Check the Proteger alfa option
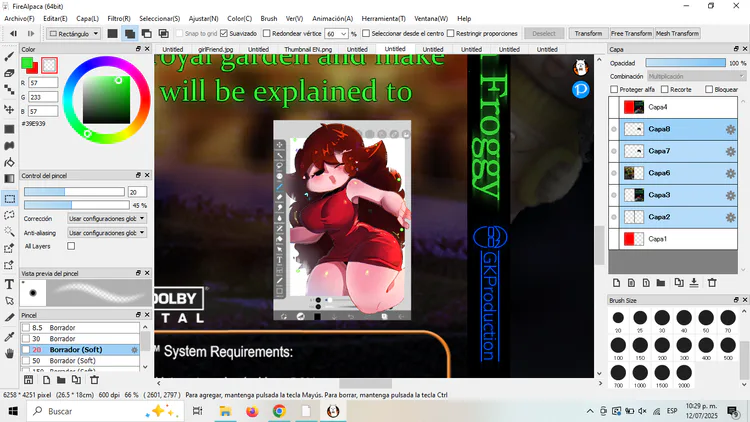750x422 pixels. click(614, 89)
